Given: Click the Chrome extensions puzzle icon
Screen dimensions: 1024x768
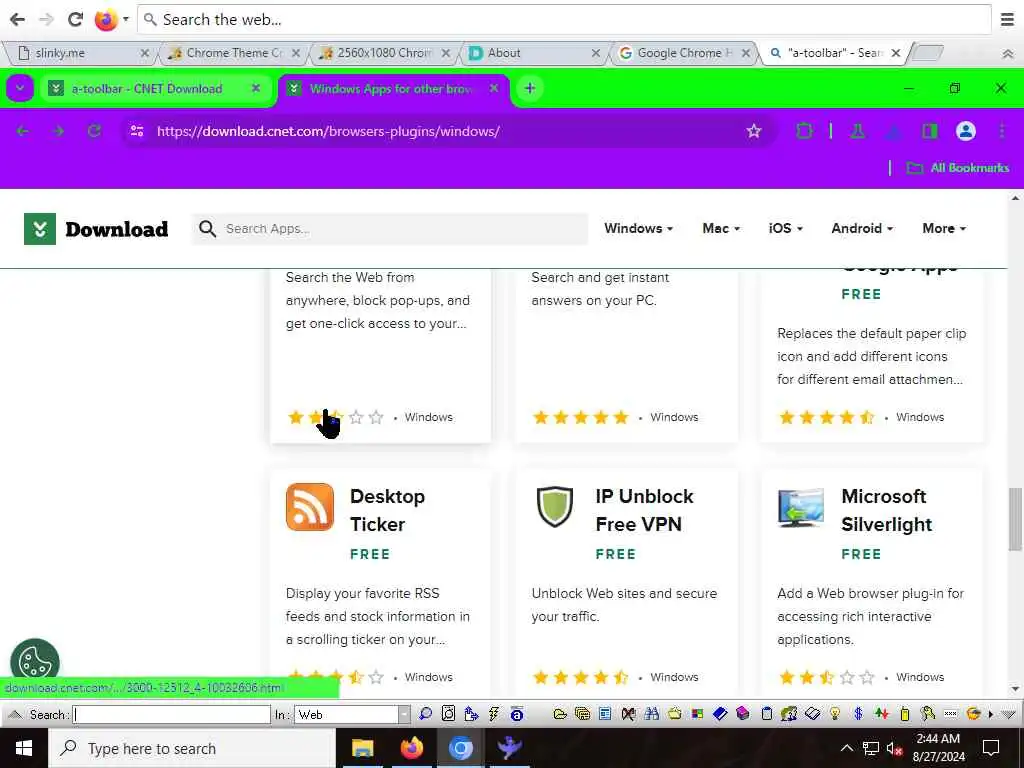Looking at the screenshot, I should pyautogui.click(x=805, y=131).
